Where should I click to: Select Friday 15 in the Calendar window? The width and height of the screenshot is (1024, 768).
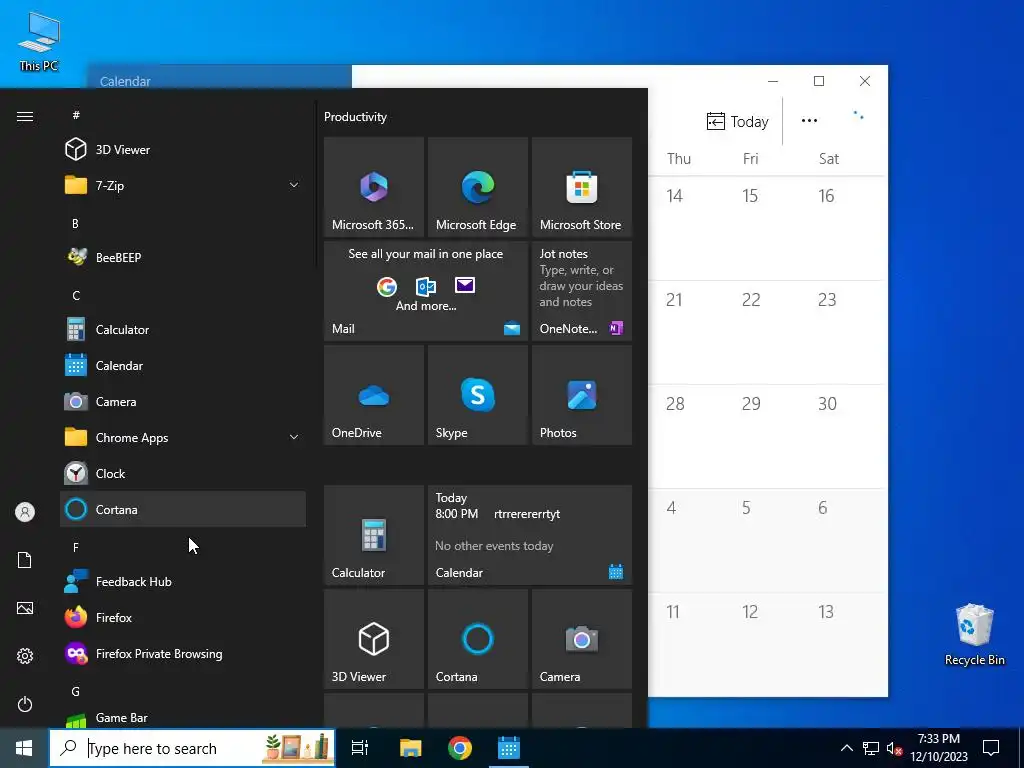click(769, 228)
